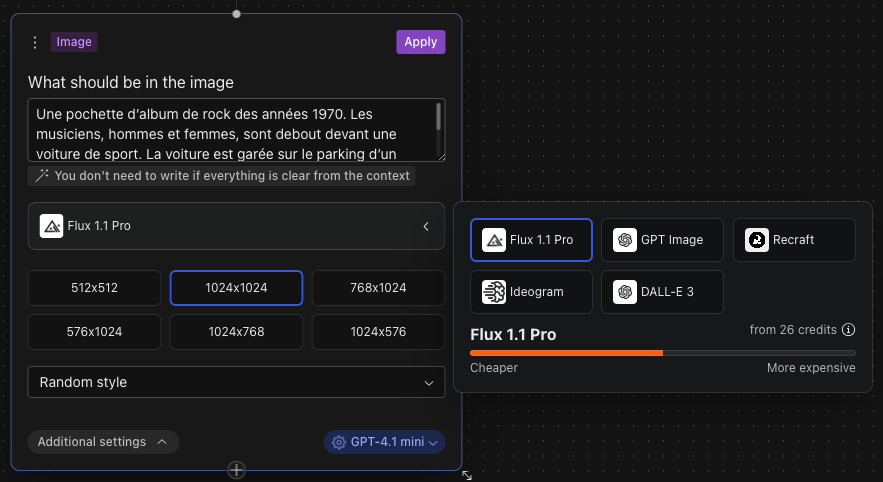
Task: Click the magic wand hint icon
Action: tap(41, 175)
